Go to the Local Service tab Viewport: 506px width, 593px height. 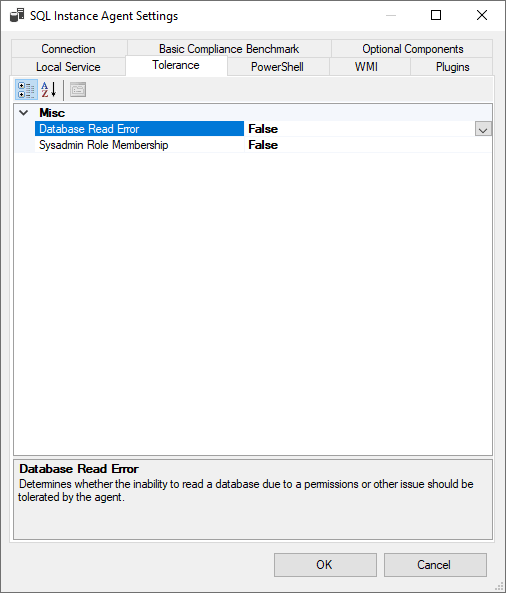(x=68, y=67)
